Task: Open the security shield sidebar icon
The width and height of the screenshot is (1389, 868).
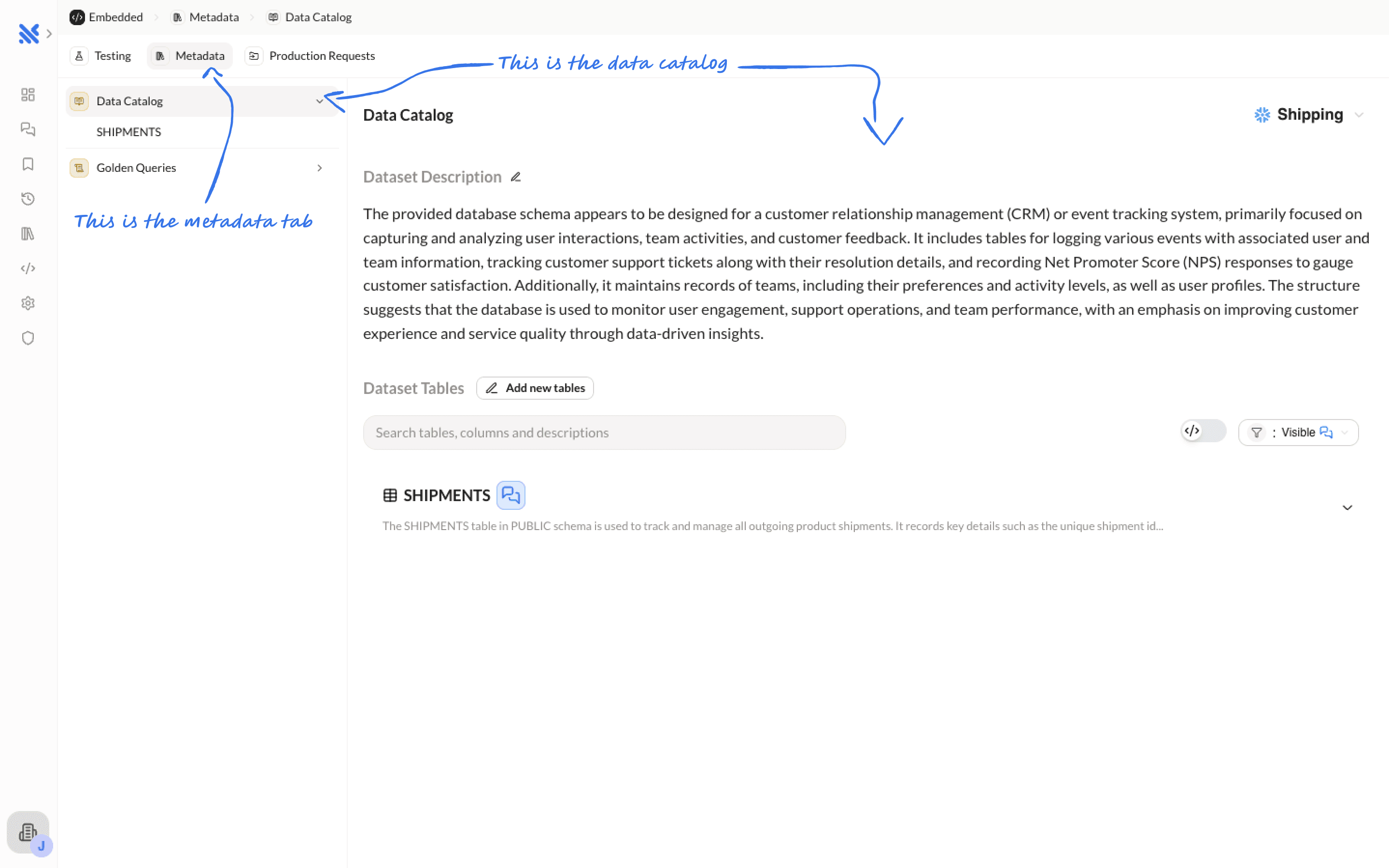Action: [28, 337]
